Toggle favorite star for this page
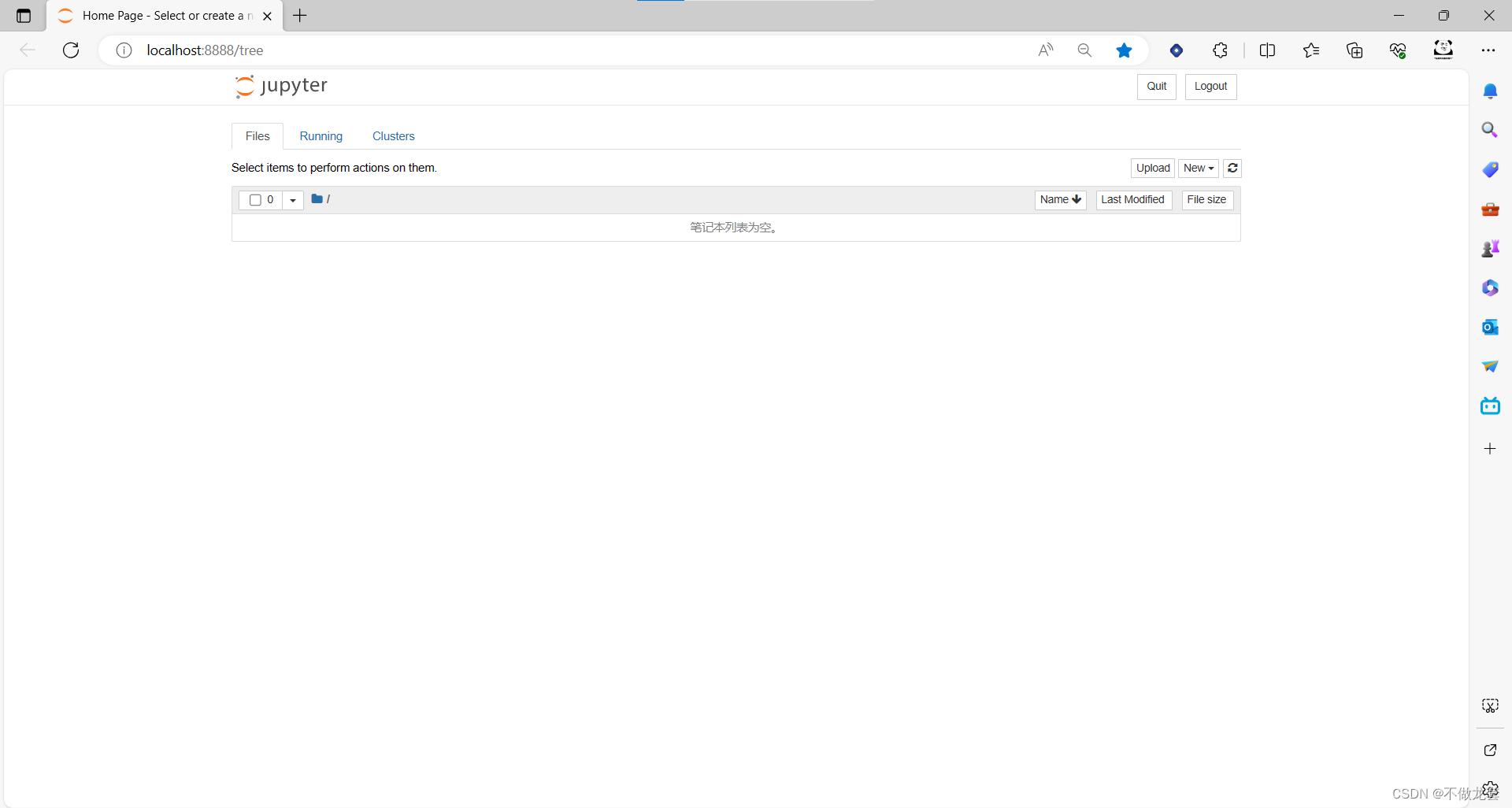Viewport: 1512px width, 808px height. [x=1124, y=50]
